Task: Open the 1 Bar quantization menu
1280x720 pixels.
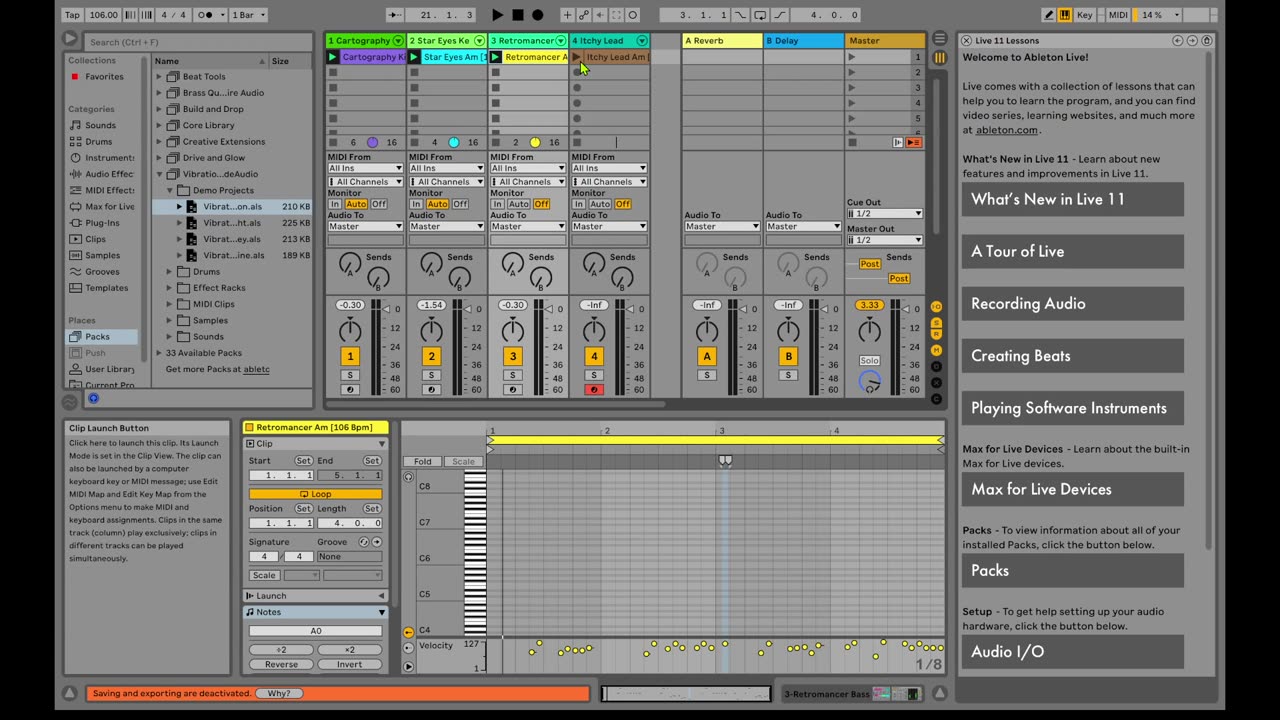Action: point(247,15)
